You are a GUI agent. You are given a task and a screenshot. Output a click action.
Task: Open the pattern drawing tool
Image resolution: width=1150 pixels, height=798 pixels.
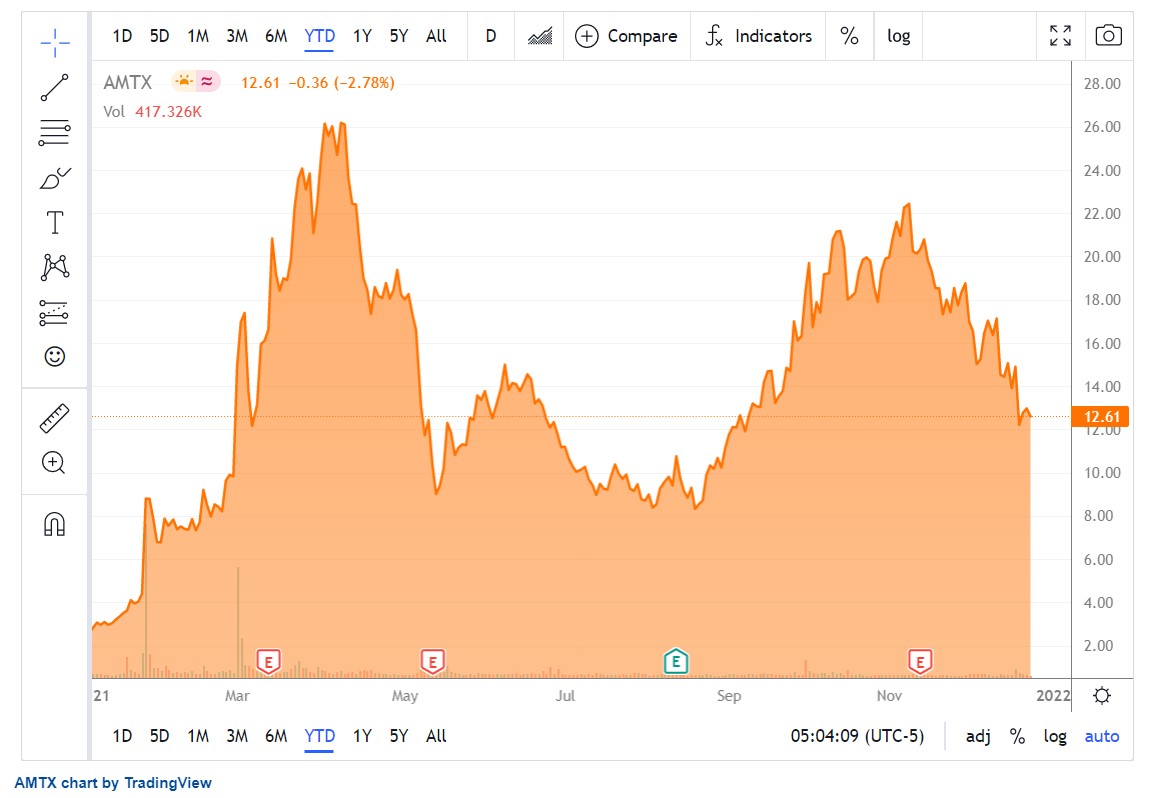click(x=55, y=267)
